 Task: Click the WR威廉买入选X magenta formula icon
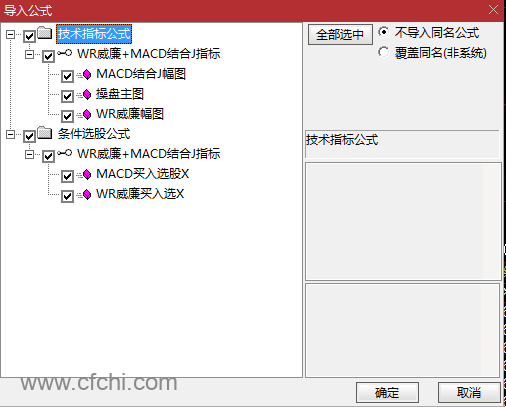(x=87, y=195)
